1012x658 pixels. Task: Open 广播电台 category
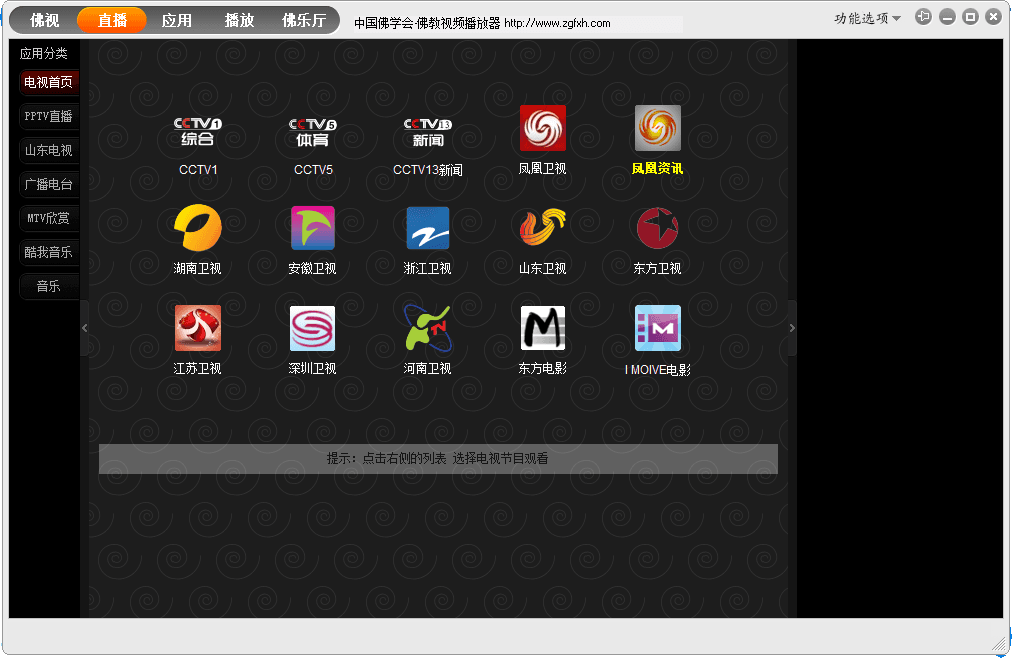click(x=48, y=184)
